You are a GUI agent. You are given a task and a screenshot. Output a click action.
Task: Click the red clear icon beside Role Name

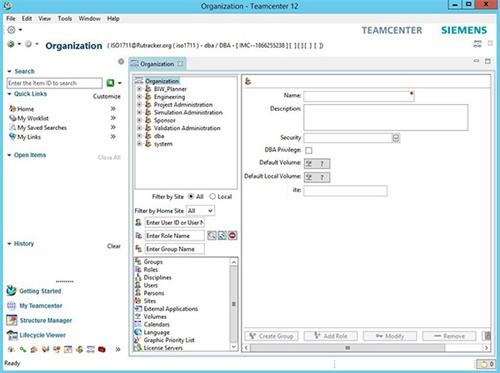tap(233, 236)
